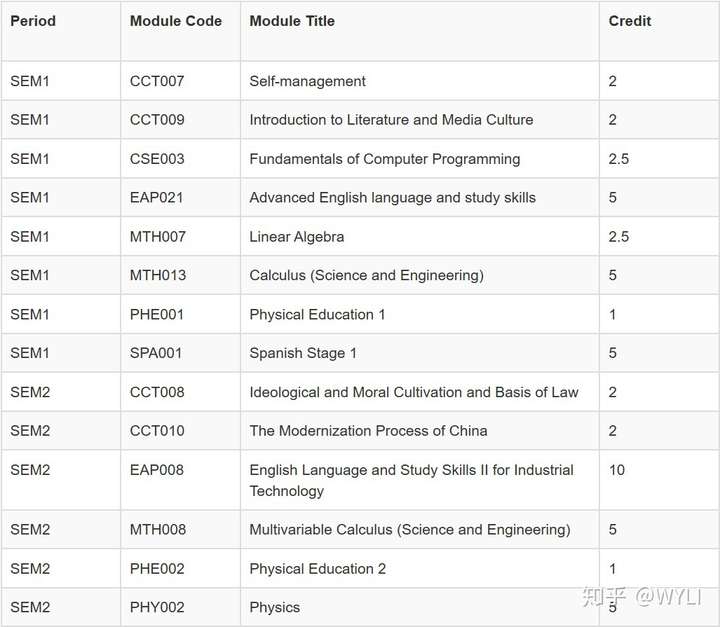Select the Physical Education 1 cell
This screenshot has width=720, height=627.
(x=317, y=314)
